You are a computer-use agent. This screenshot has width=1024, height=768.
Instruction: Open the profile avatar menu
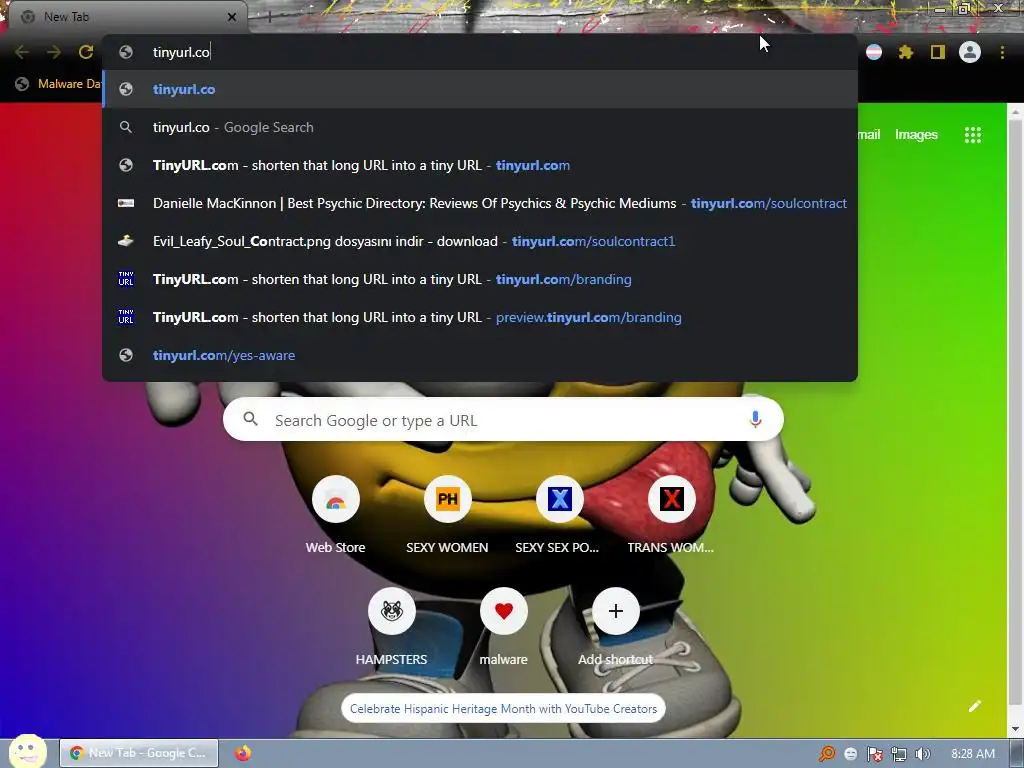tap(970, 52)
